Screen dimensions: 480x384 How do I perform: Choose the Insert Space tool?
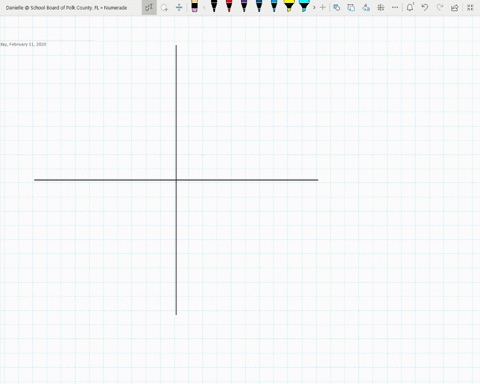179,7
